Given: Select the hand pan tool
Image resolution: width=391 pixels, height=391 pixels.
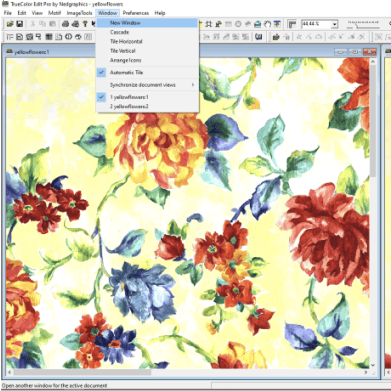Looking at the screenshot, I should (267, 24).
